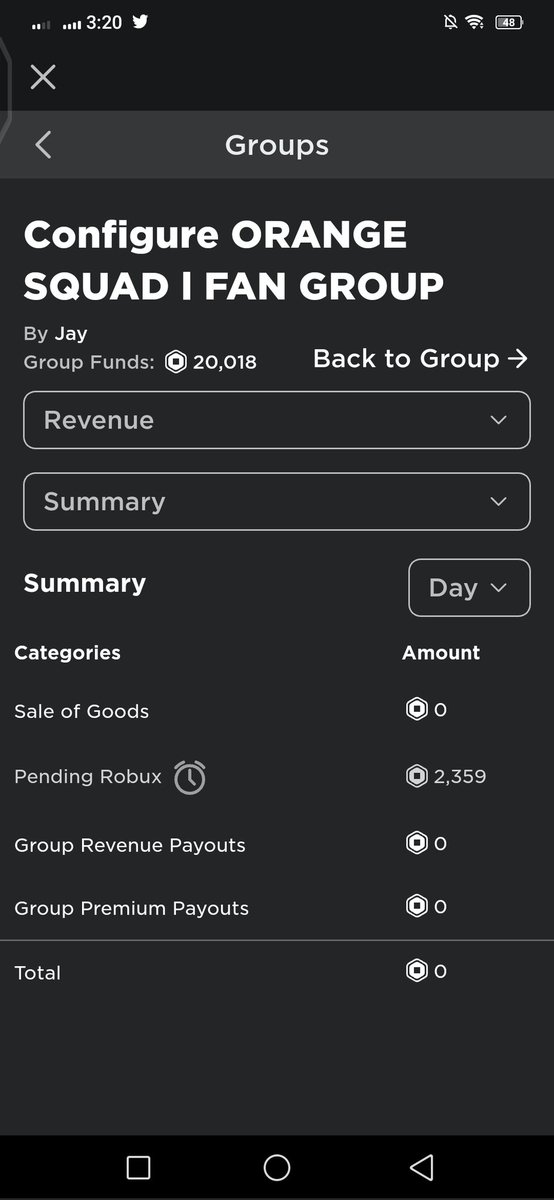Tap Robux icon in Group Revenue Payouts row
This screenshot has height=1200, width=554.
click(x=416, y=843)
